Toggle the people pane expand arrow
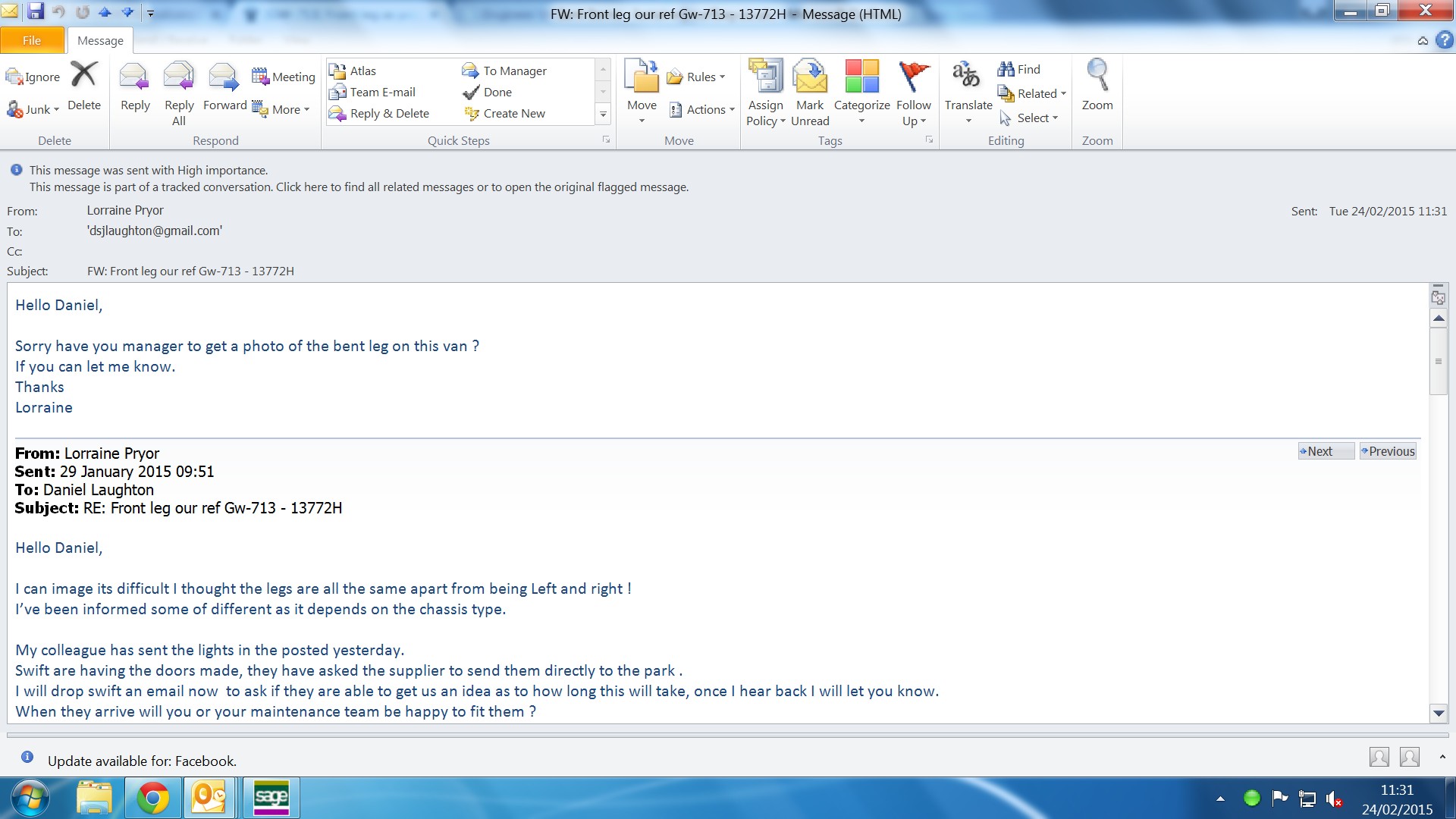The image size is (1456, 819). (1442, 757)
